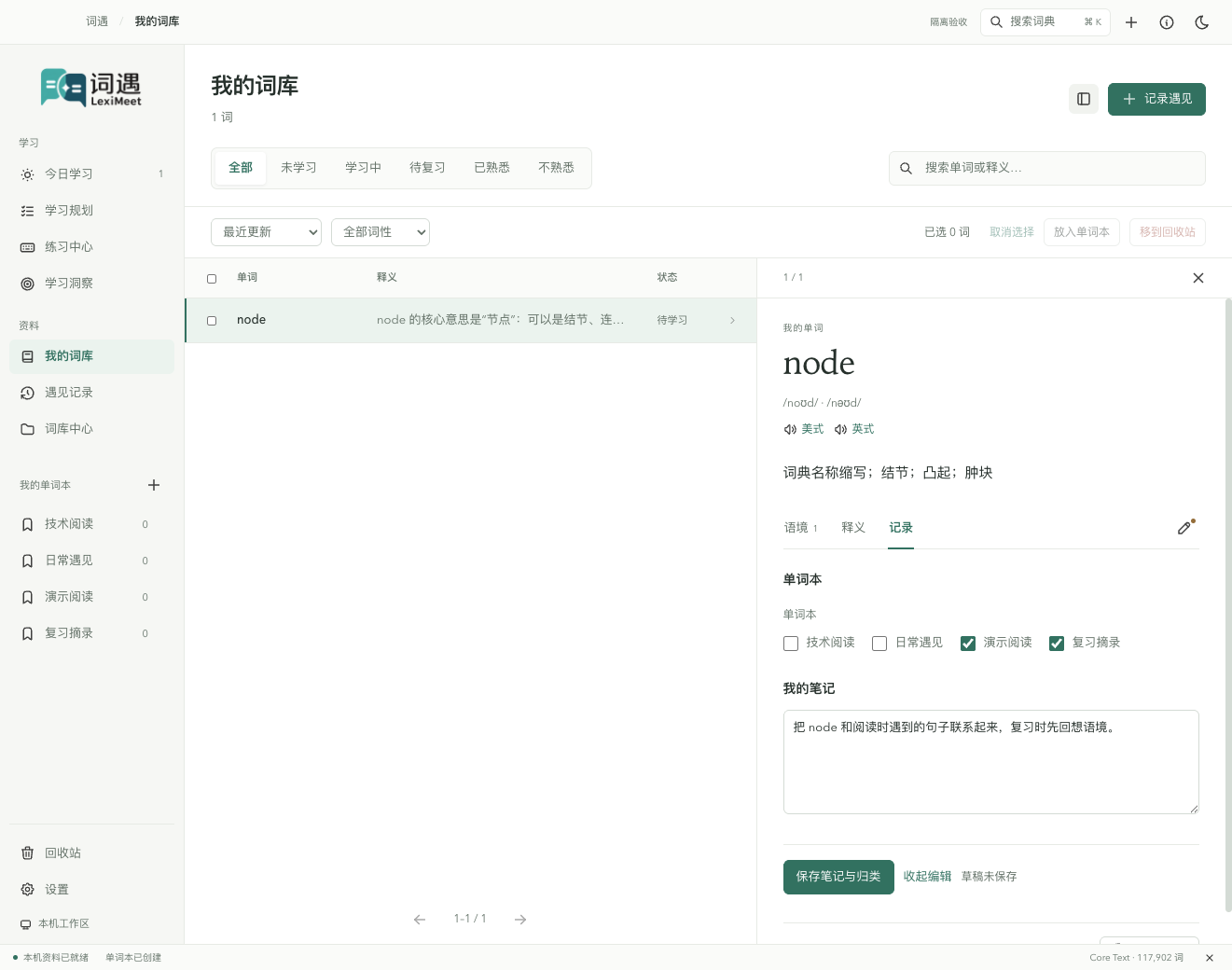Screen dimensions: 1232x970
Task: Open the 最近更新 sort dropdown
Action: (267, 232)
